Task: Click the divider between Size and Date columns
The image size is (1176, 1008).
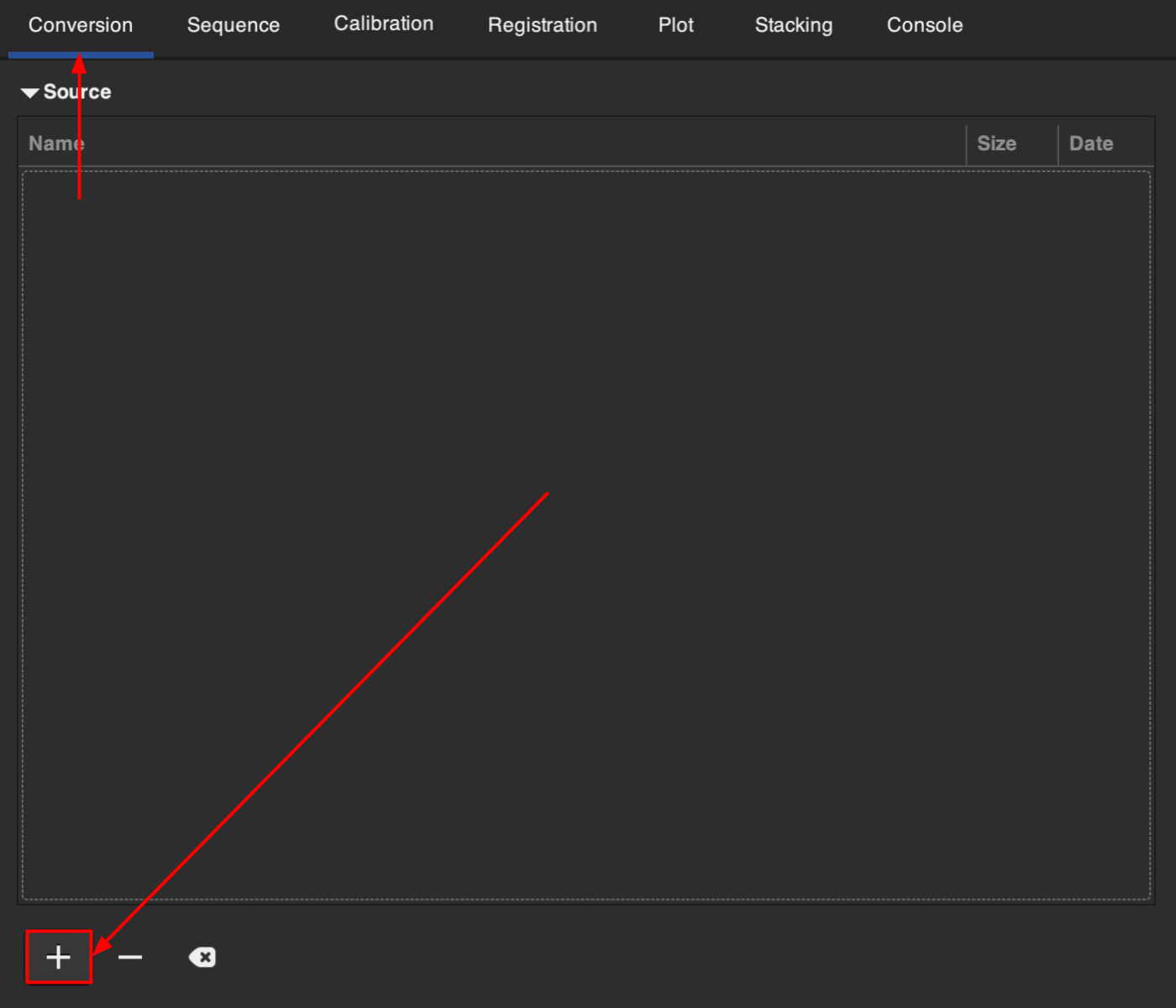Action: [1058, 144]
